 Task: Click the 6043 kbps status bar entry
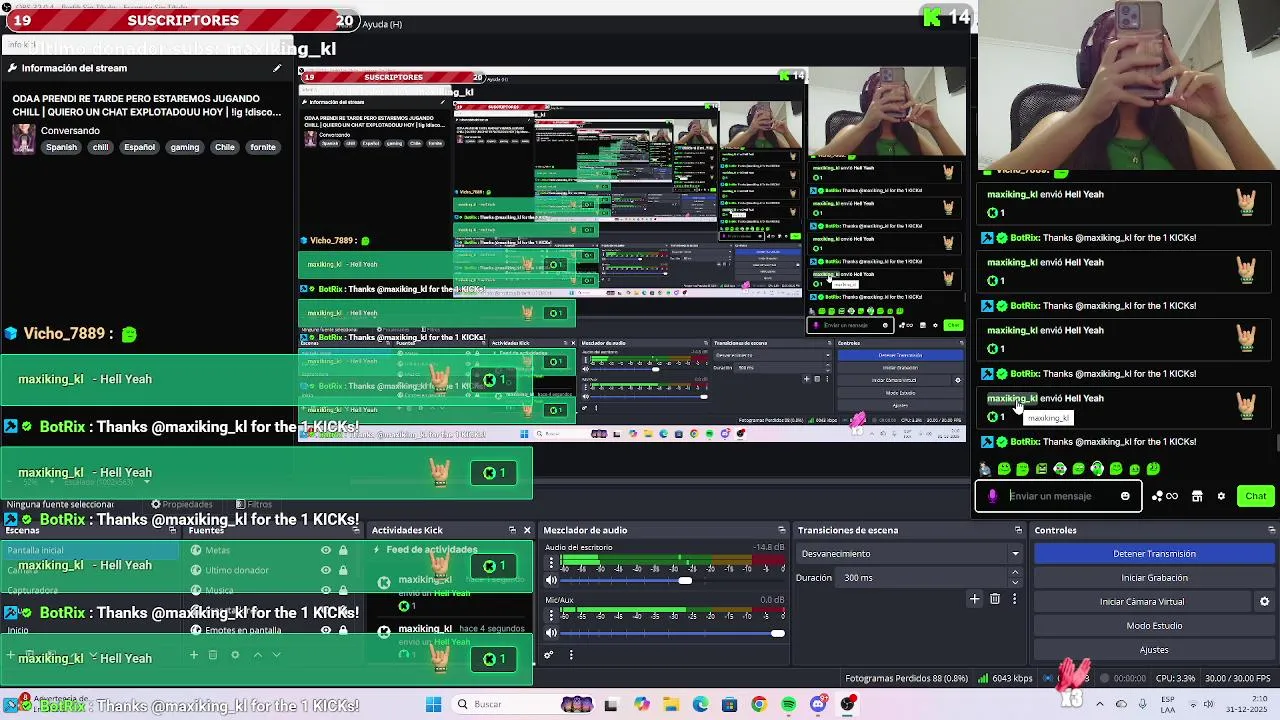(1004, 678)
